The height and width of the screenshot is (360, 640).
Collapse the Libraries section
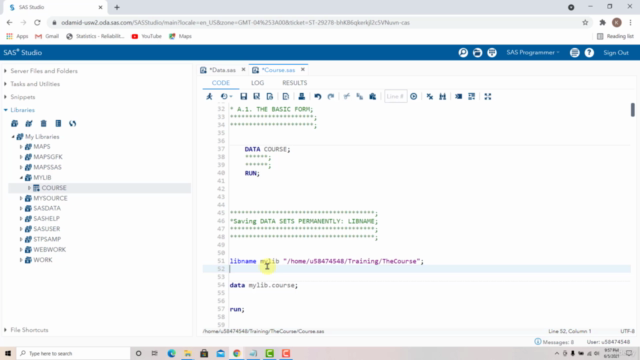click(6, 110)
